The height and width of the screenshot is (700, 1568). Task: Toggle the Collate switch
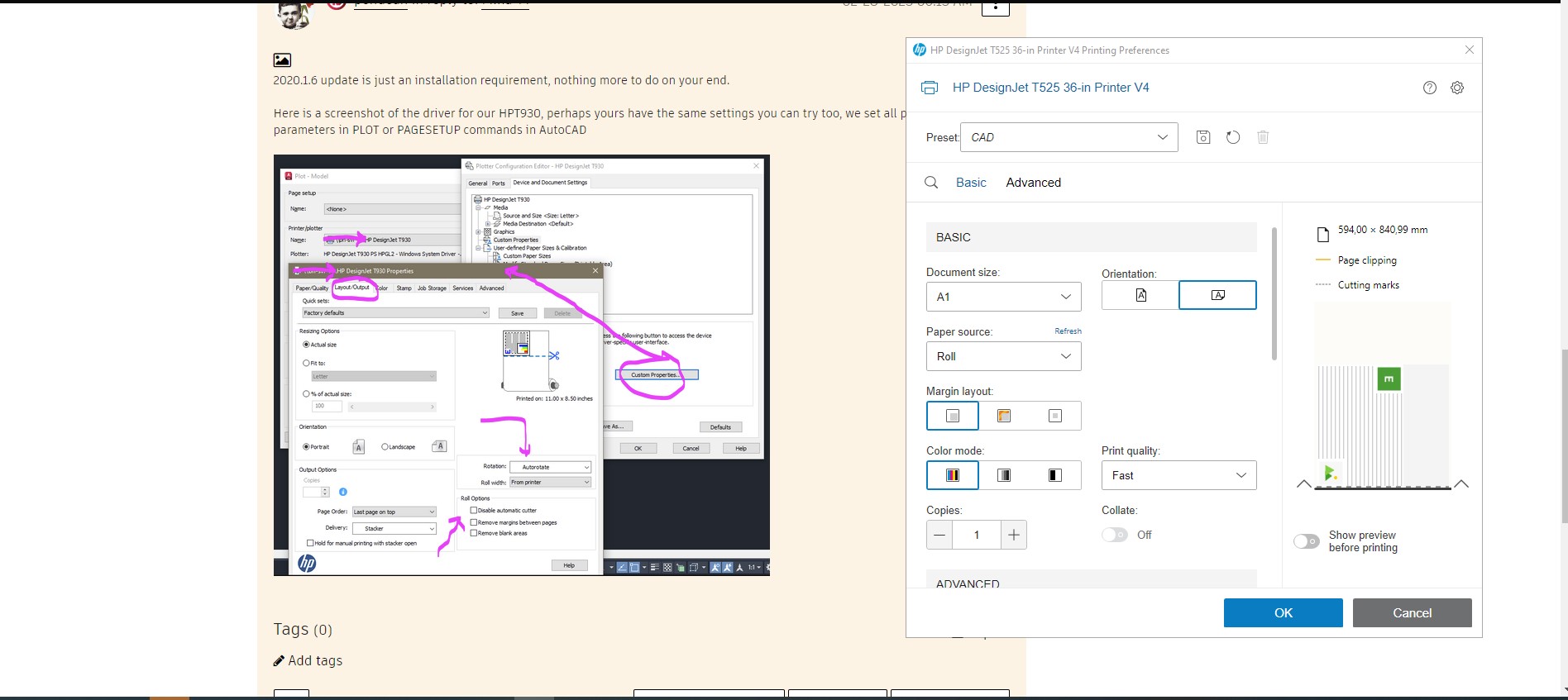coord(1114,535)
